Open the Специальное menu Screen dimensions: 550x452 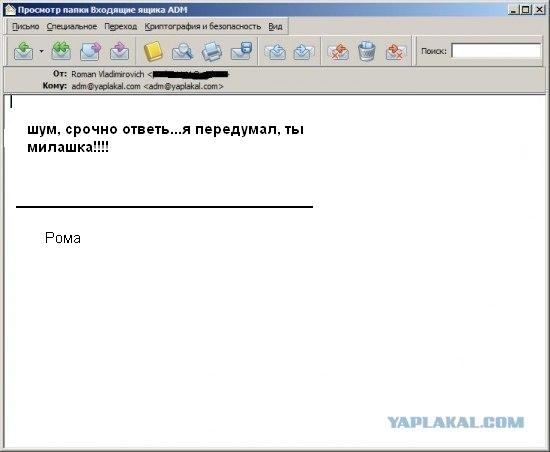pyautogui.click(x=72, y=27)
